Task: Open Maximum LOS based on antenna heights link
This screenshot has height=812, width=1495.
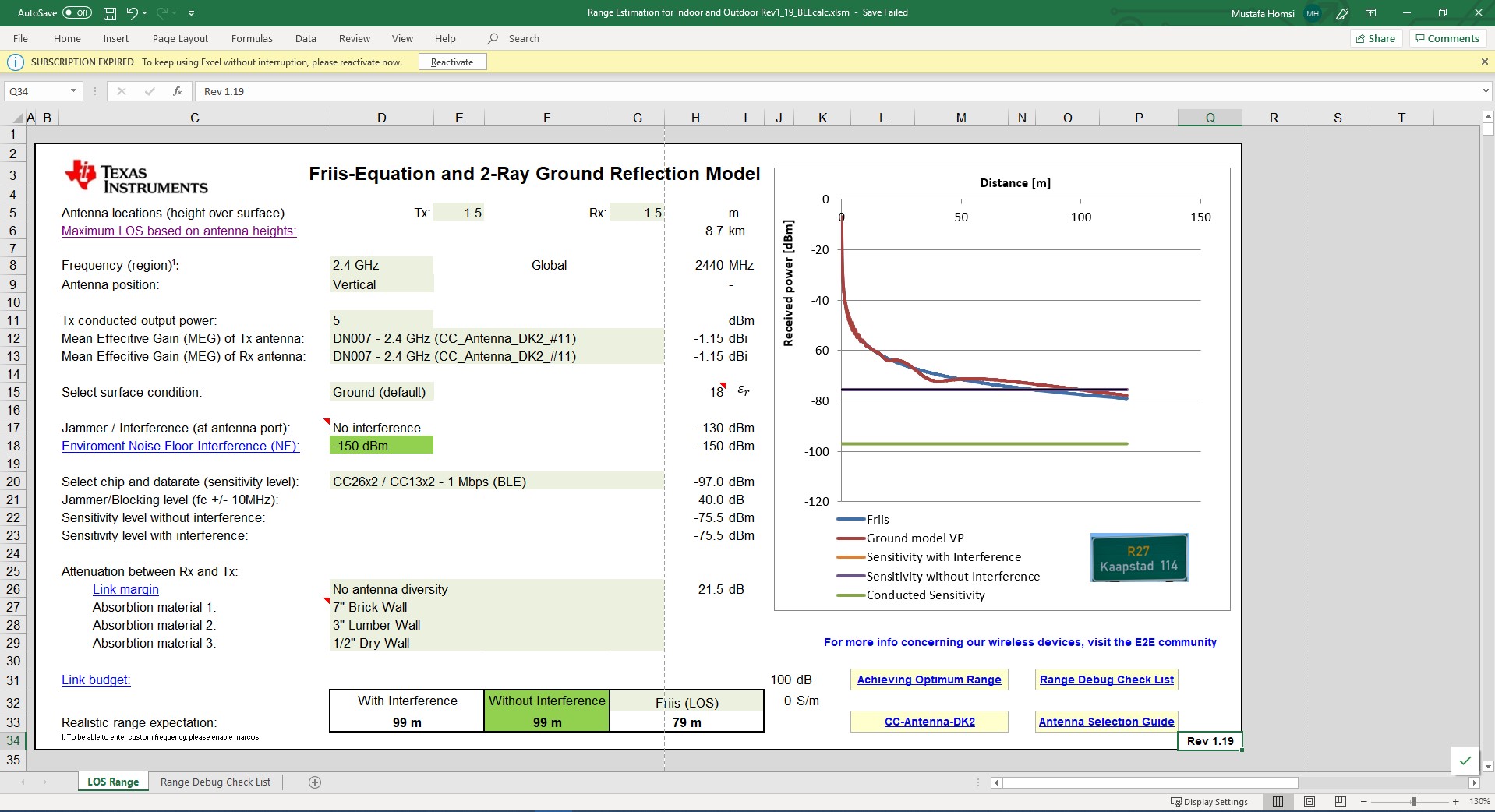Action: 178,231
